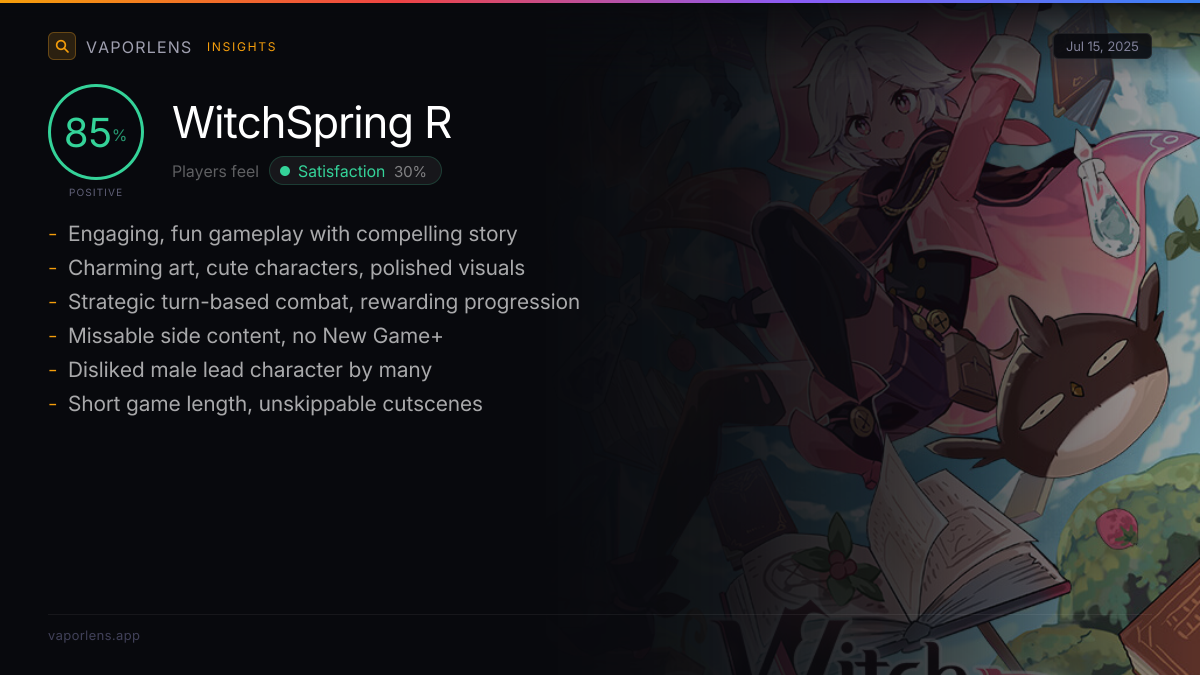Click the Players feel label
This screenshot has height=675, width=1200.
pyautogui.click(x=215, y=171)
